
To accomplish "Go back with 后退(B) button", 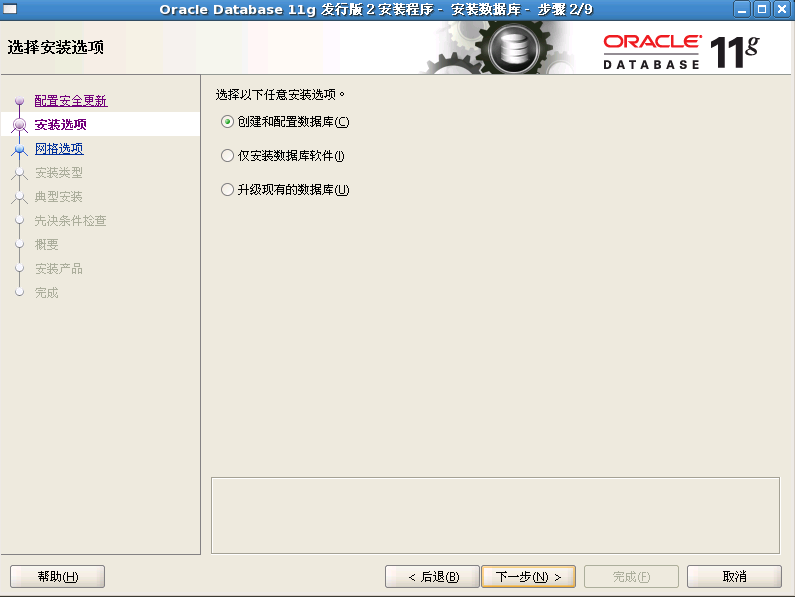I will pos(432,577).
